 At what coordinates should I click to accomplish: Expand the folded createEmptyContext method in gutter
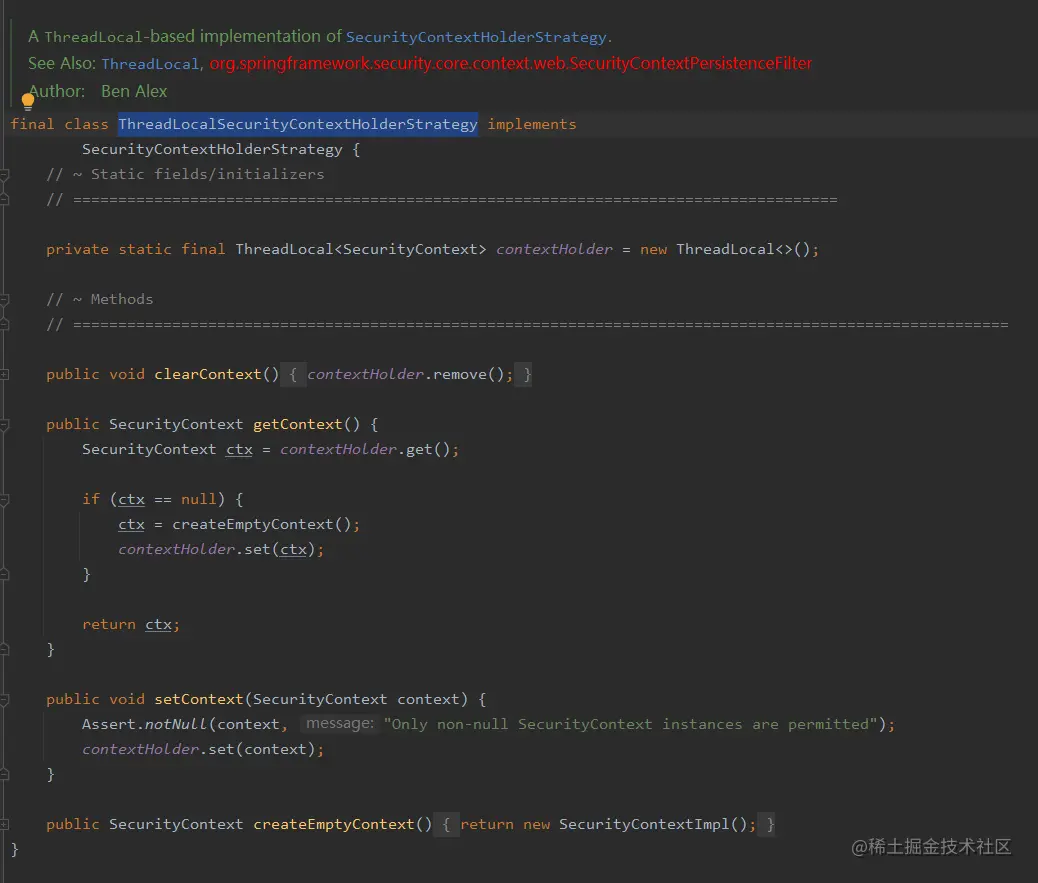[x=4, y=825]
